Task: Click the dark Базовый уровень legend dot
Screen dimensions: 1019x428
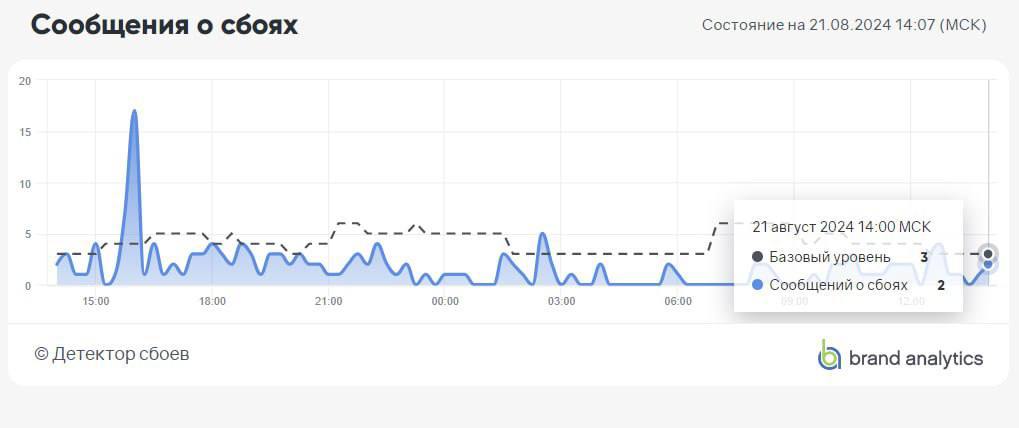Action: pos(758,257)
